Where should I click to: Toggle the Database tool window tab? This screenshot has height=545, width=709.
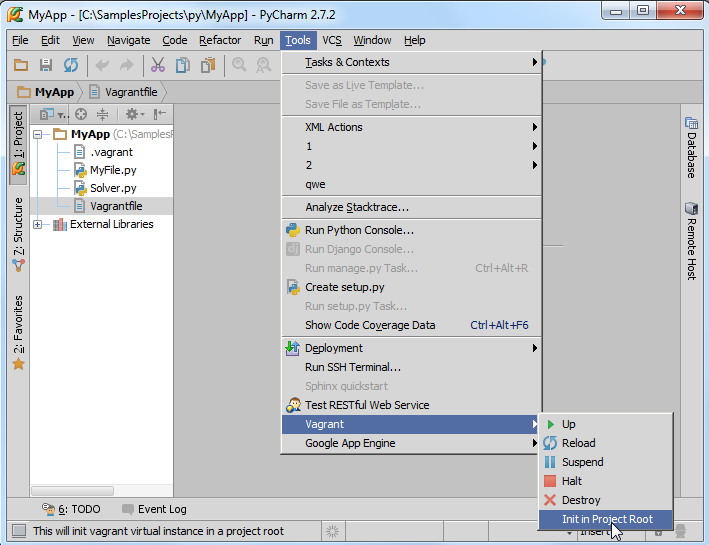[691, 147]
